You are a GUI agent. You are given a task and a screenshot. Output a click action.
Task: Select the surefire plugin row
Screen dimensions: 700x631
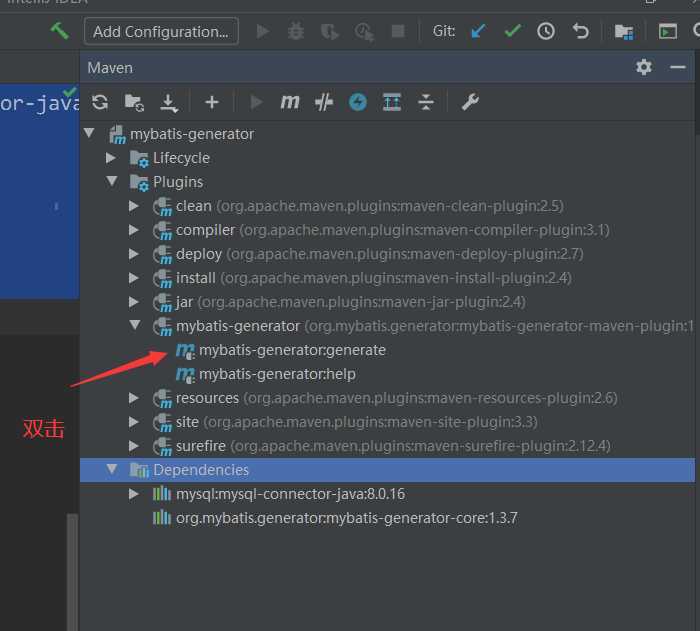pos(382,446)
